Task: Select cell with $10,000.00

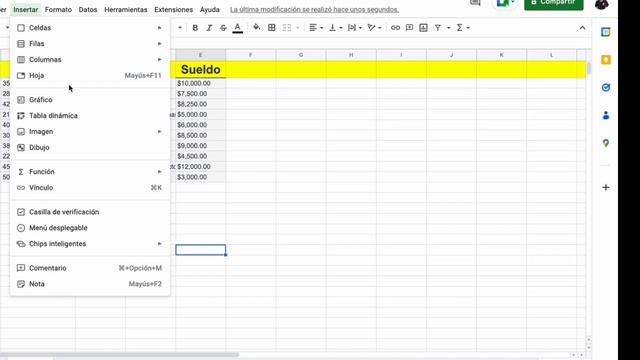Action: coord(200,83)
